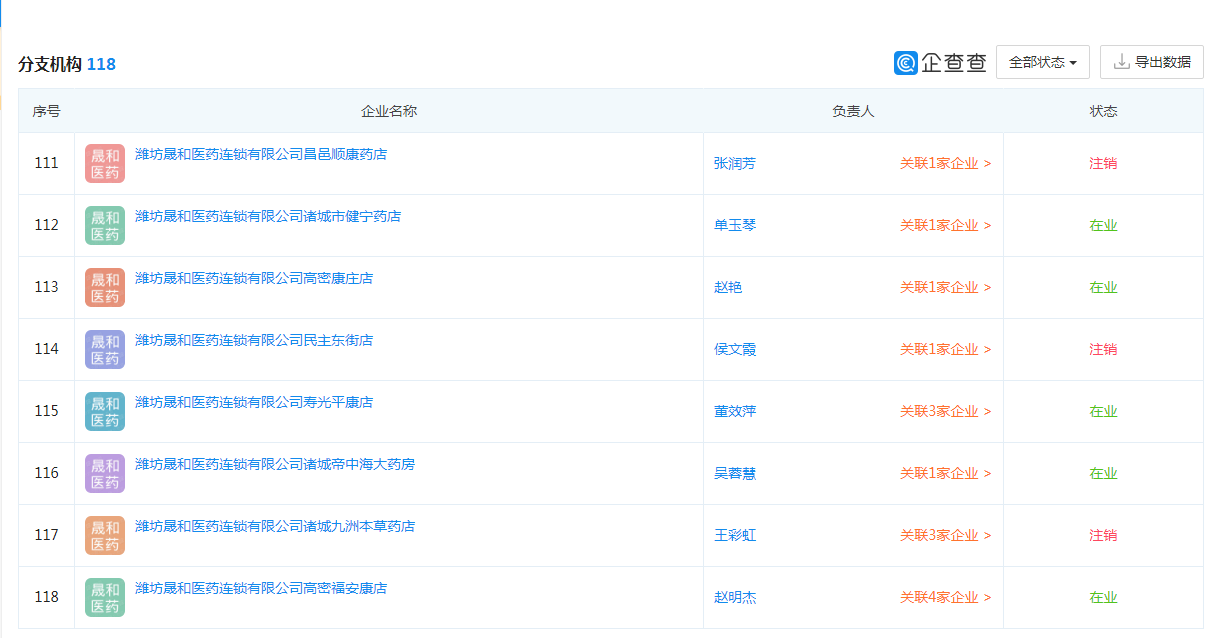
Task: Click the 导出数据 export button
Action: 1151,62
